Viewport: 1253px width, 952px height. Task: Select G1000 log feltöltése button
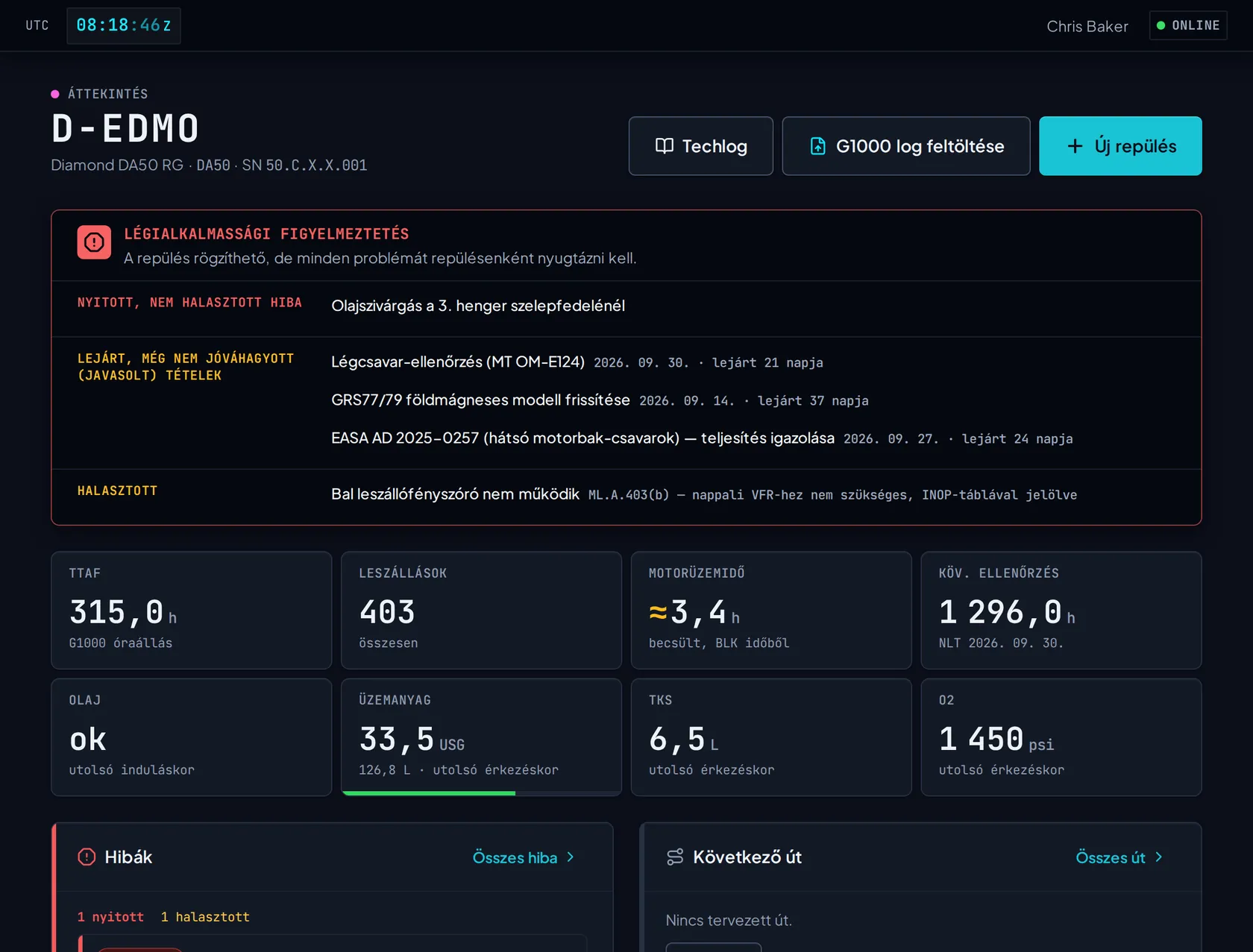[x=905, y=146]
